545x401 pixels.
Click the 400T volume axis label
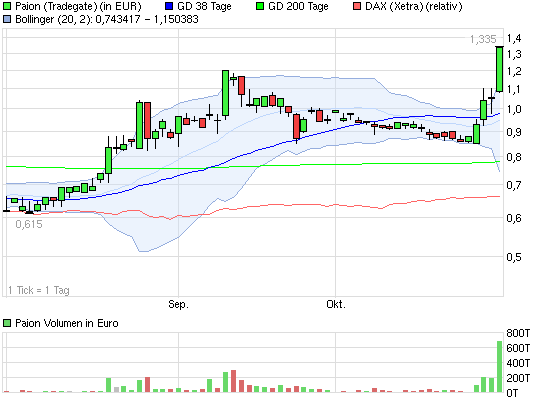click(518, 363)
